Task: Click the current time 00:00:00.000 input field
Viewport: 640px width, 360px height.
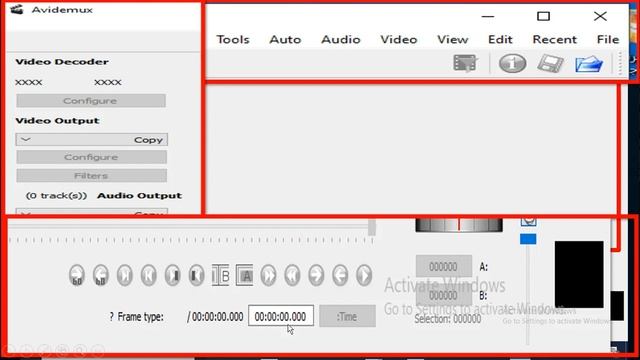Action: (x=281, y=316)
